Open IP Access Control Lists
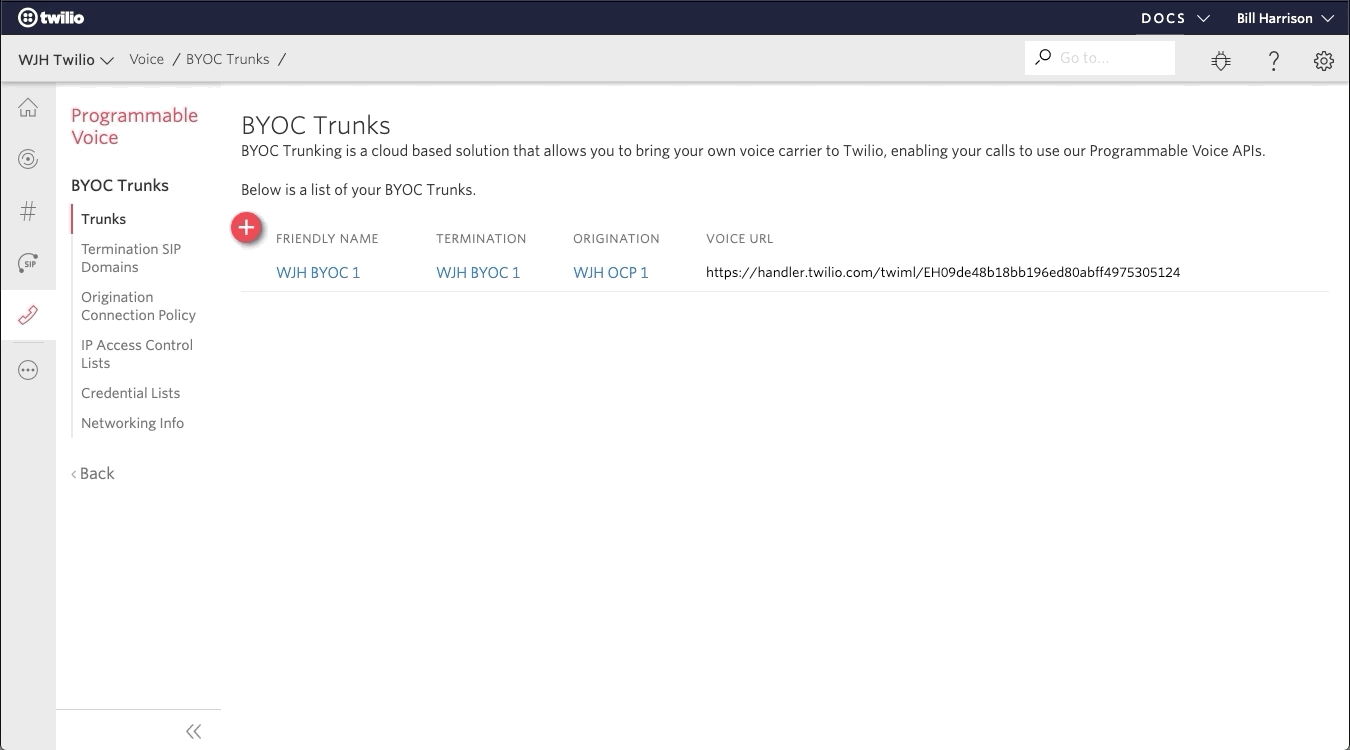1350x750 pixels. 137,354
